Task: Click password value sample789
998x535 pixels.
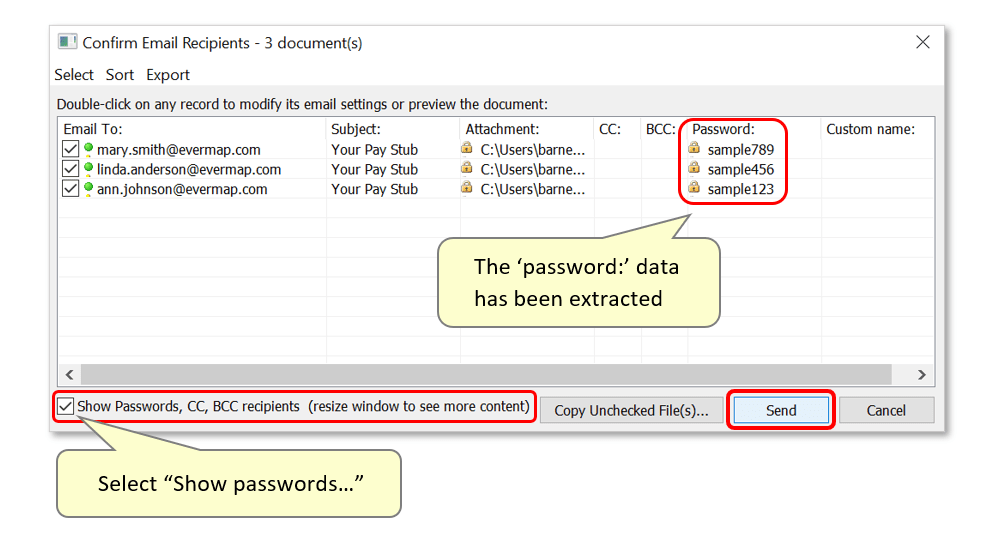Action: point(741,149)
